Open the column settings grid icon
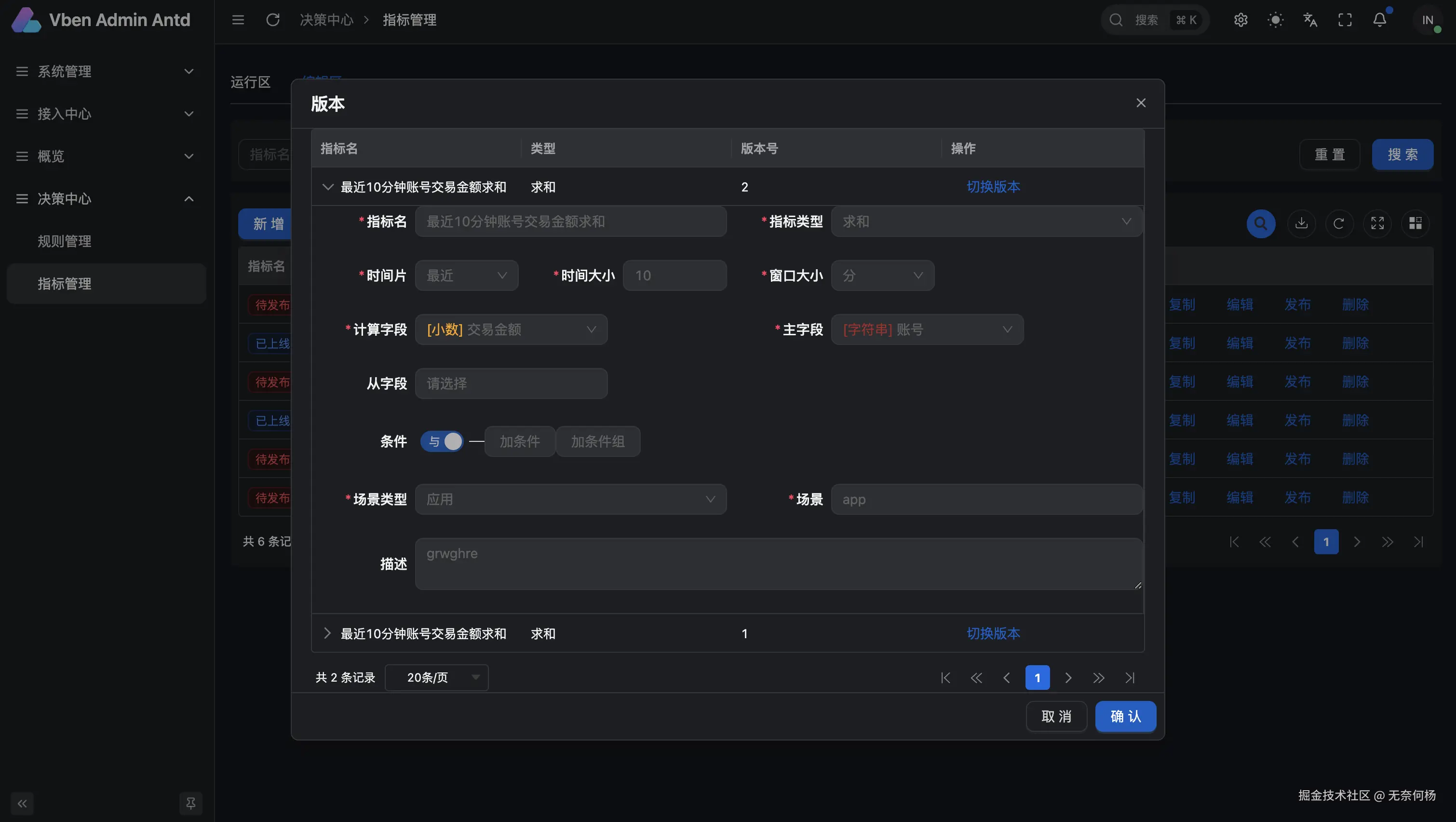 point(1416,223)
